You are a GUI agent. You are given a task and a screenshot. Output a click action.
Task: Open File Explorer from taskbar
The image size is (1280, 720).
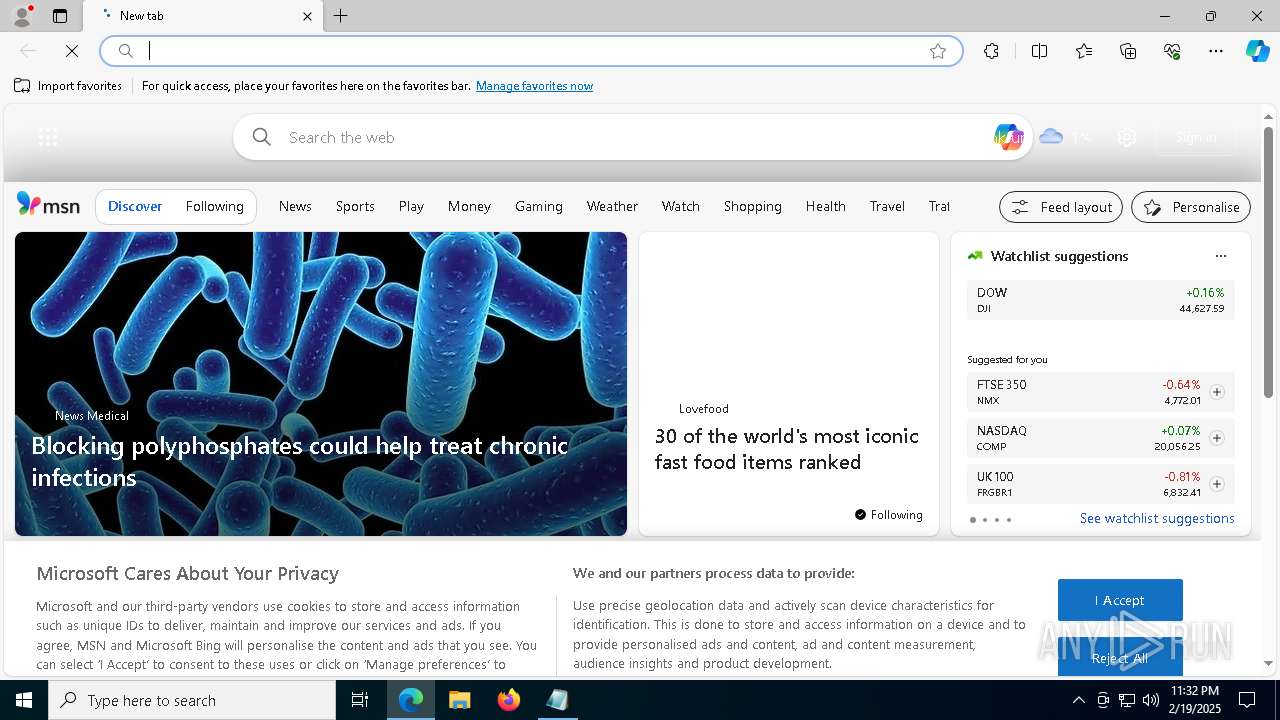[x=459, y=700]
